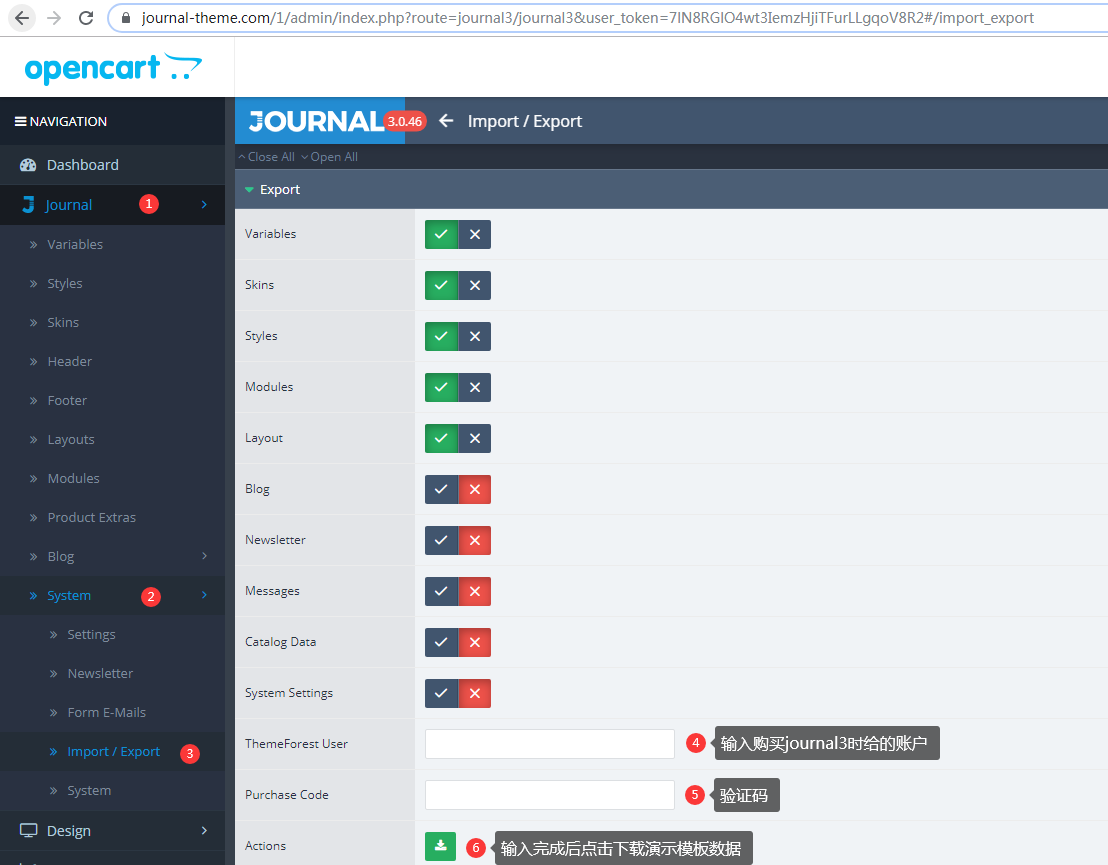1108x865 pixels.
Task: Open the Design menu item
Action: click(x=69, y=830)
